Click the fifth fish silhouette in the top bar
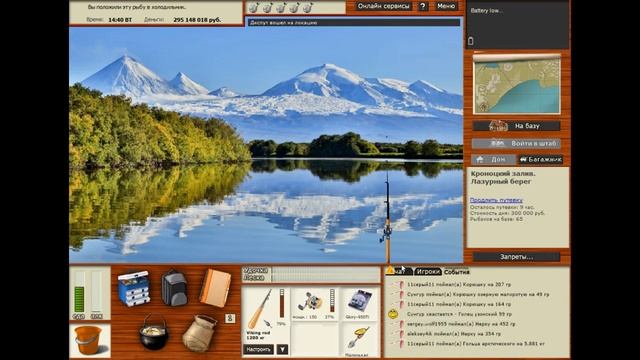This screenshot has height=360, width=640. pos(308,7)
